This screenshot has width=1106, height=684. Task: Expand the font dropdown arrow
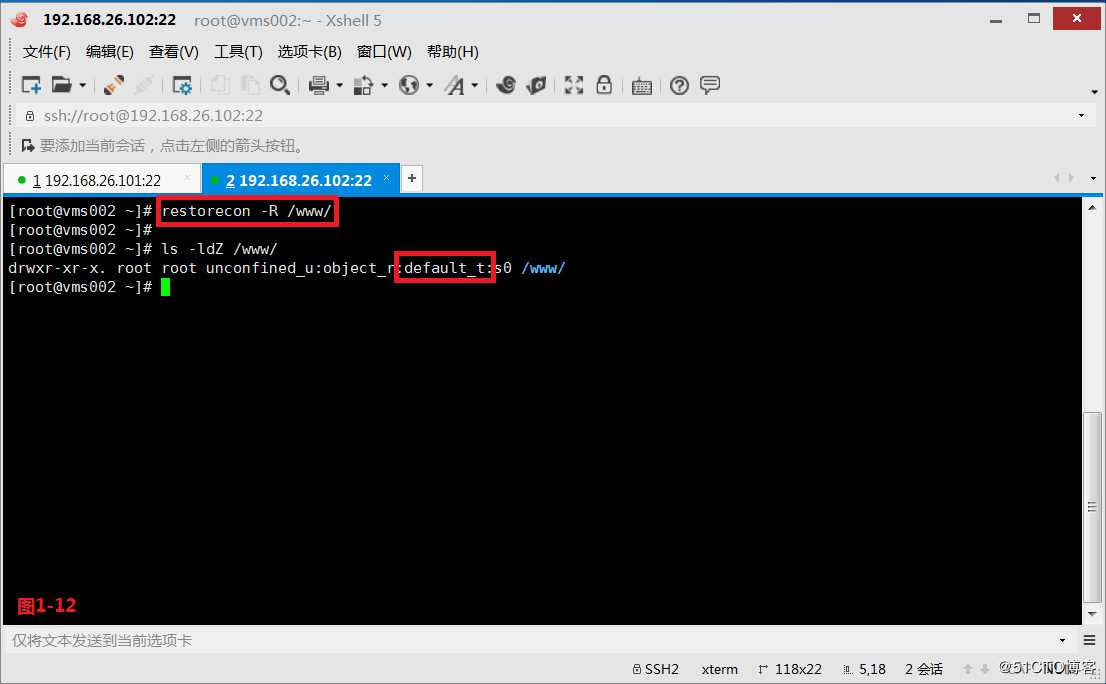[x=475, y=85]
